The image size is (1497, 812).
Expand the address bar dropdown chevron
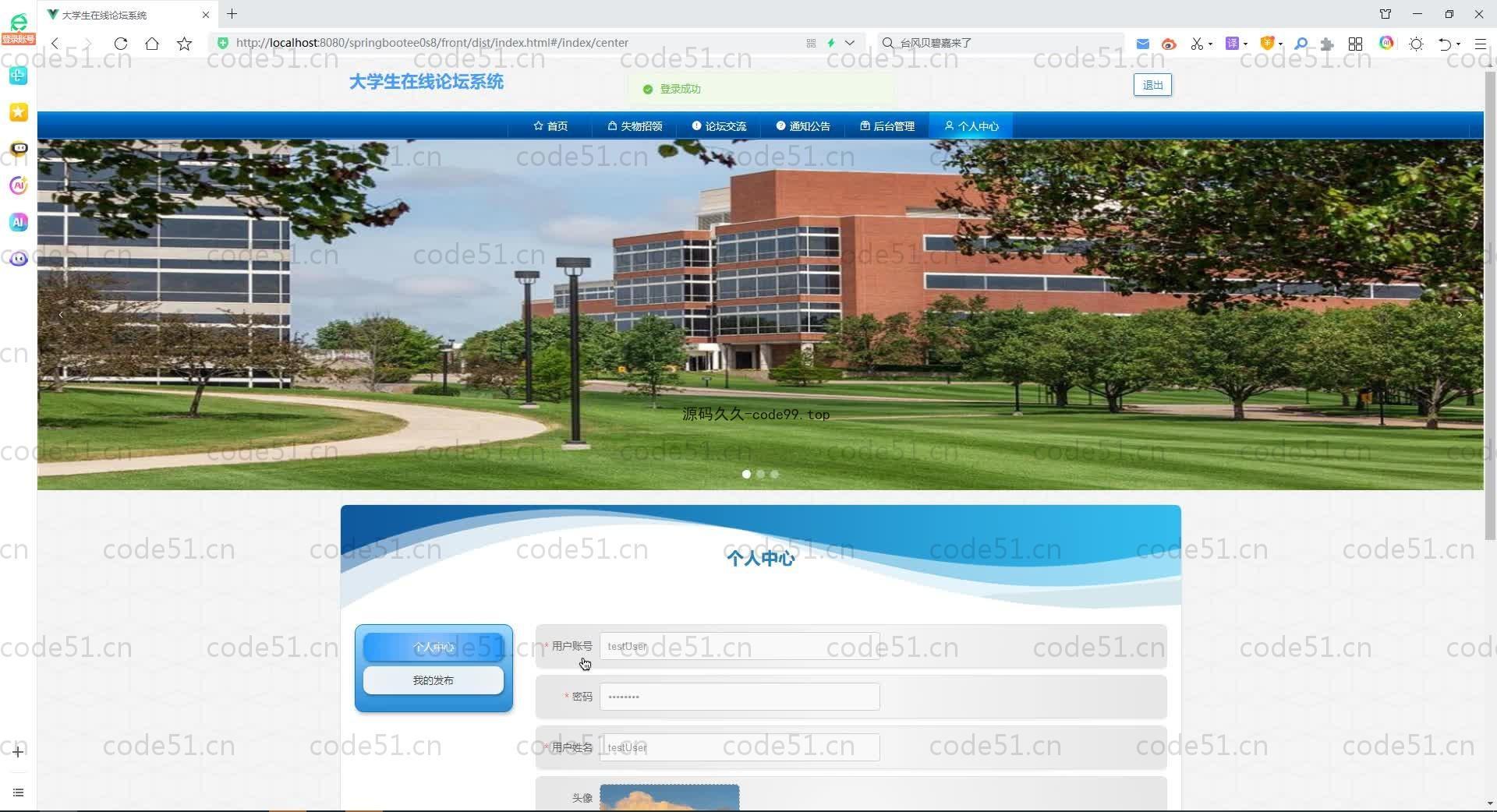click(850, 43)
